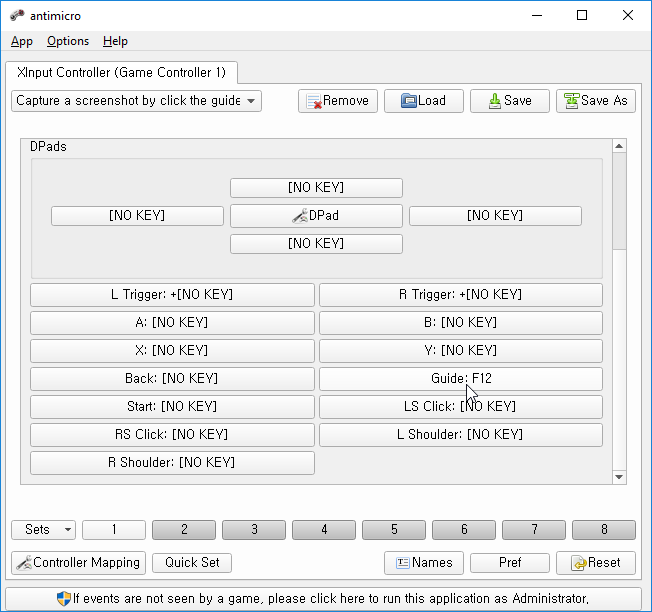The width and height of the screenshot is (652, 612).
Task: Switch to set 2
Action: coord(184,530)
